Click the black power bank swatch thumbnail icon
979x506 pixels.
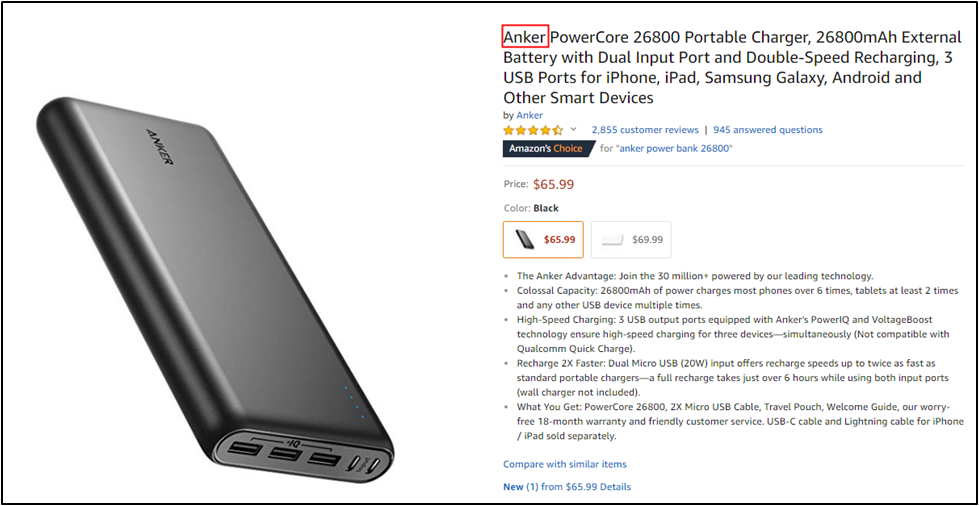[524, 239]
